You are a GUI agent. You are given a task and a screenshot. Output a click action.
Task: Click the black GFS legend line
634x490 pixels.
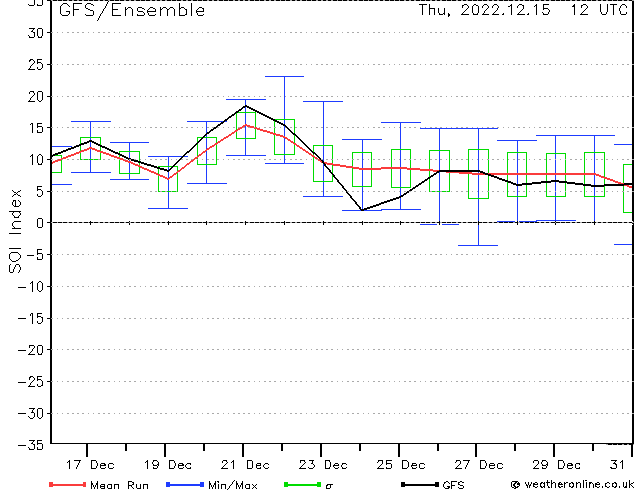click(420, 484)
